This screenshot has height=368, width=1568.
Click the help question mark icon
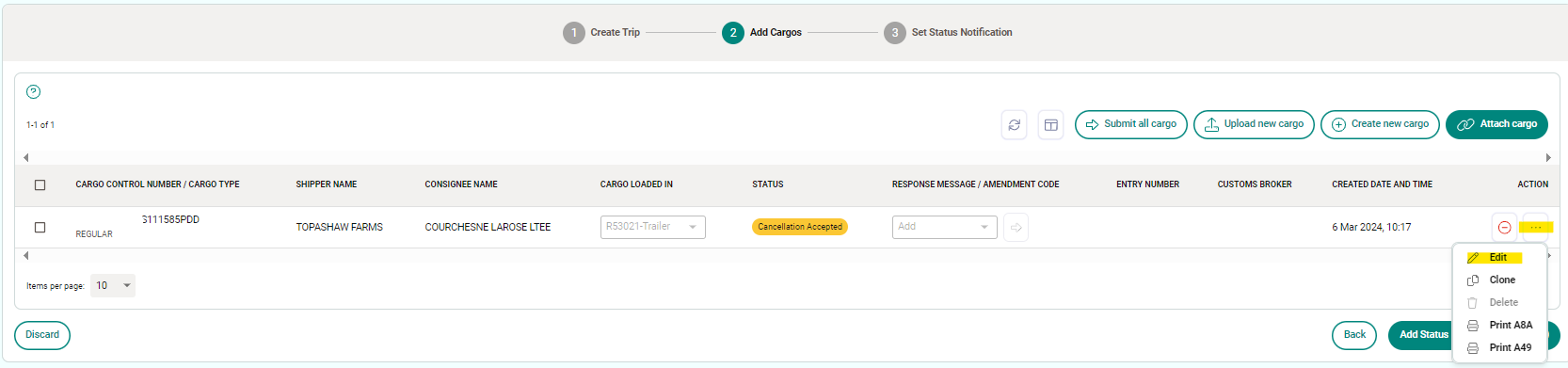tap(33, 91)
